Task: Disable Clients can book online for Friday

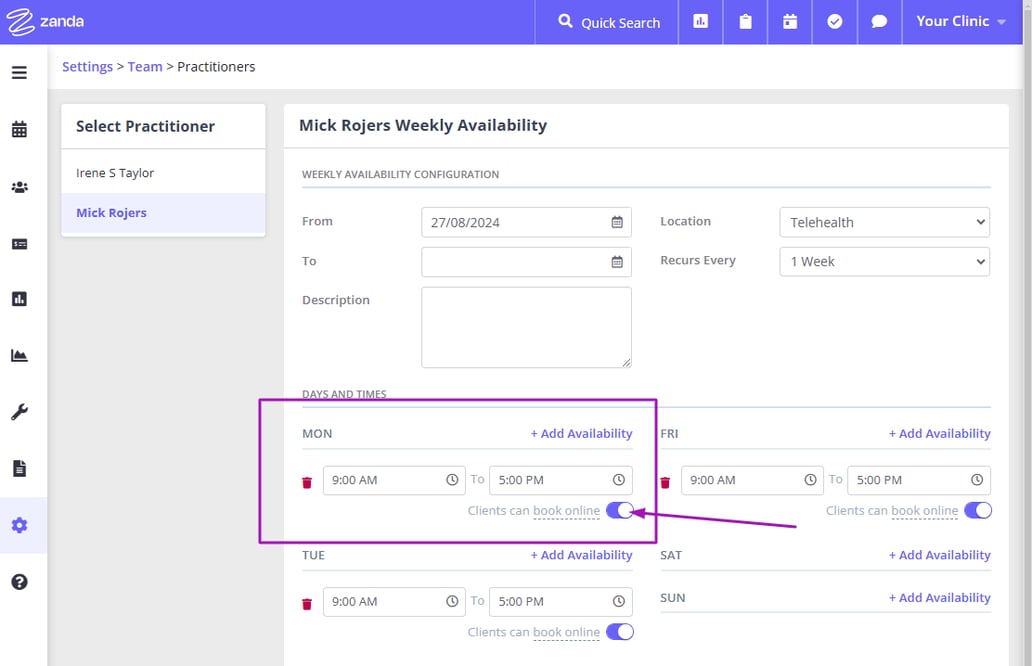Action: [977, 510]
